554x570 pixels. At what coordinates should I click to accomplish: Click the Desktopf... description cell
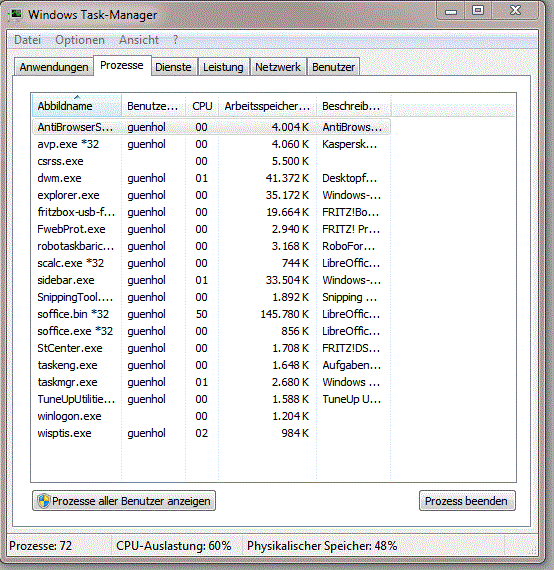(350, 178)
